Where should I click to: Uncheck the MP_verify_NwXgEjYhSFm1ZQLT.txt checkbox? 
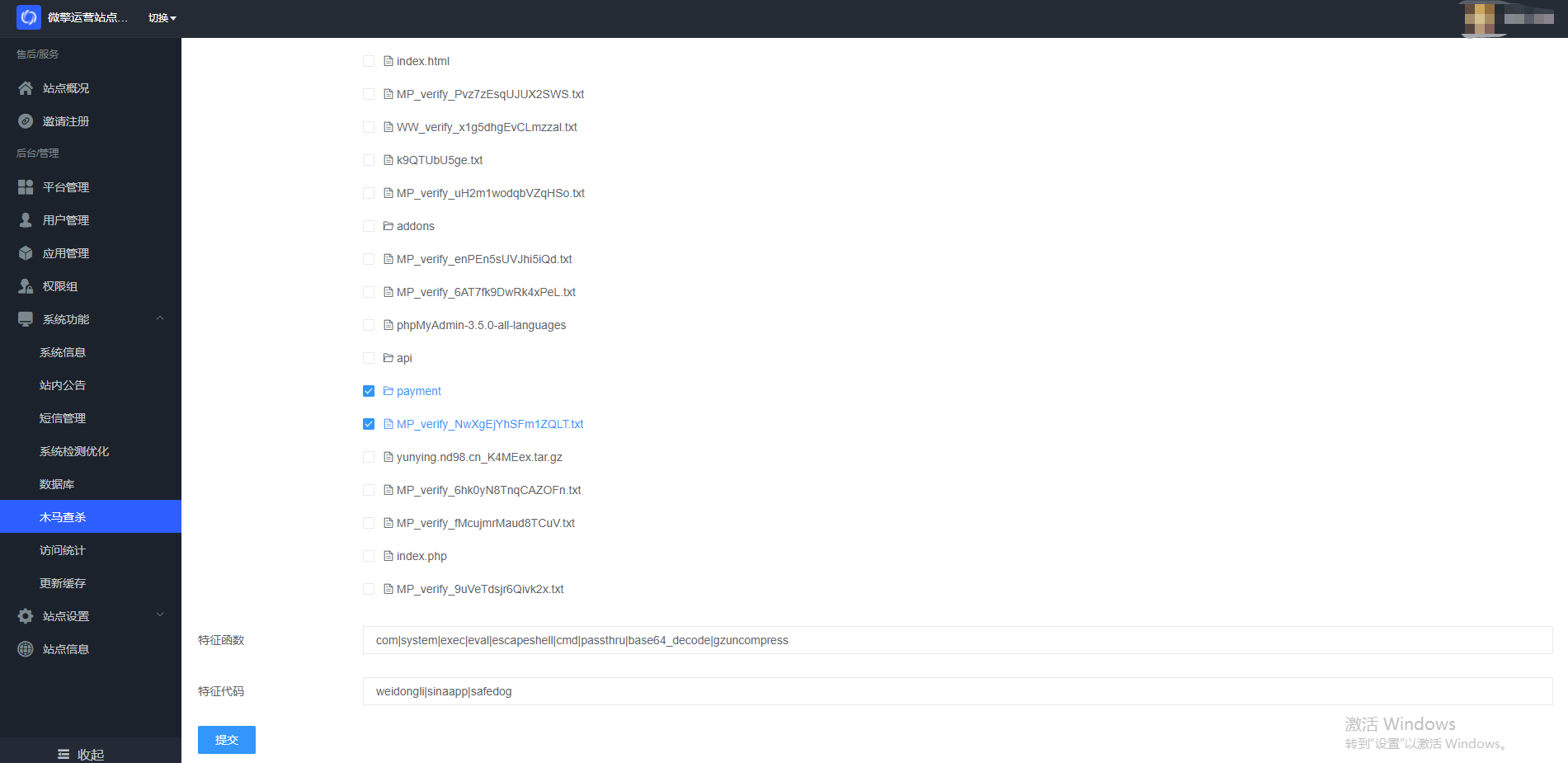tap(369, 424)
